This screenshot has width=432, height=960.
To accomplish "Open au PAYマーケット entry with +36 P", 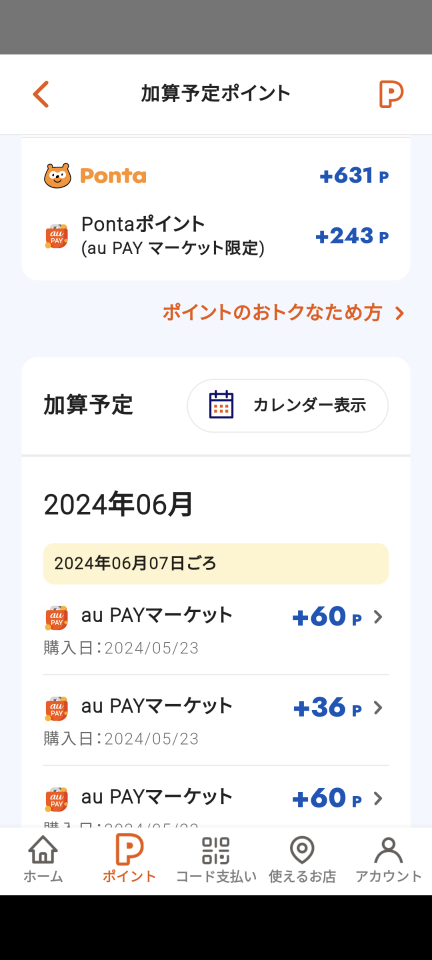I will 216,720.
